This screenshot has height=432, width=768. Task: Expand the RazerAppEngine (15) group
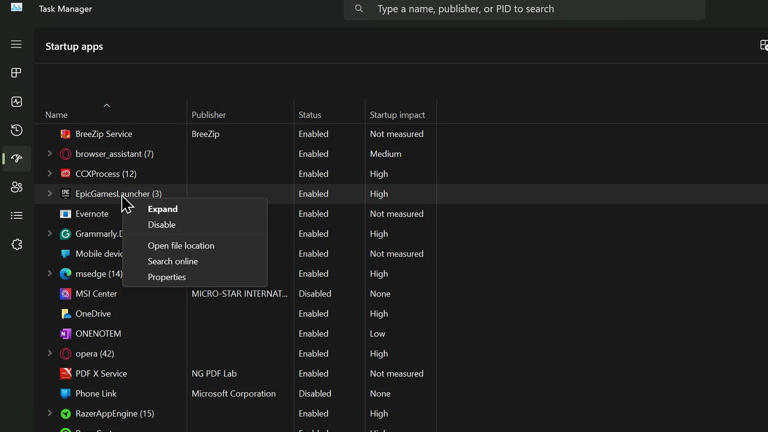tap(50, 414)
